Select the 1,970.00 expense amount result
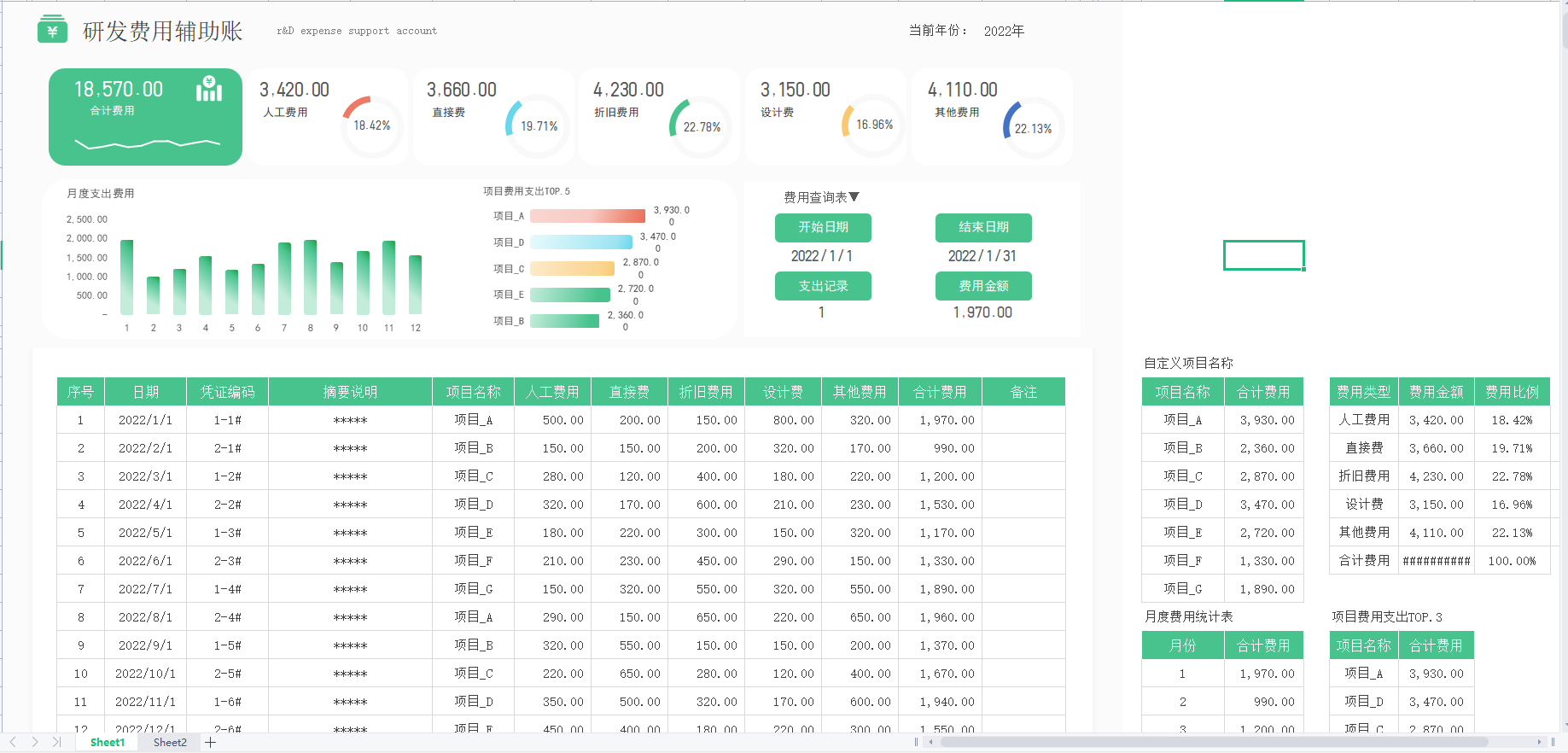The height and width of the screenshot is (753, 1568). (x=982, y=312)
